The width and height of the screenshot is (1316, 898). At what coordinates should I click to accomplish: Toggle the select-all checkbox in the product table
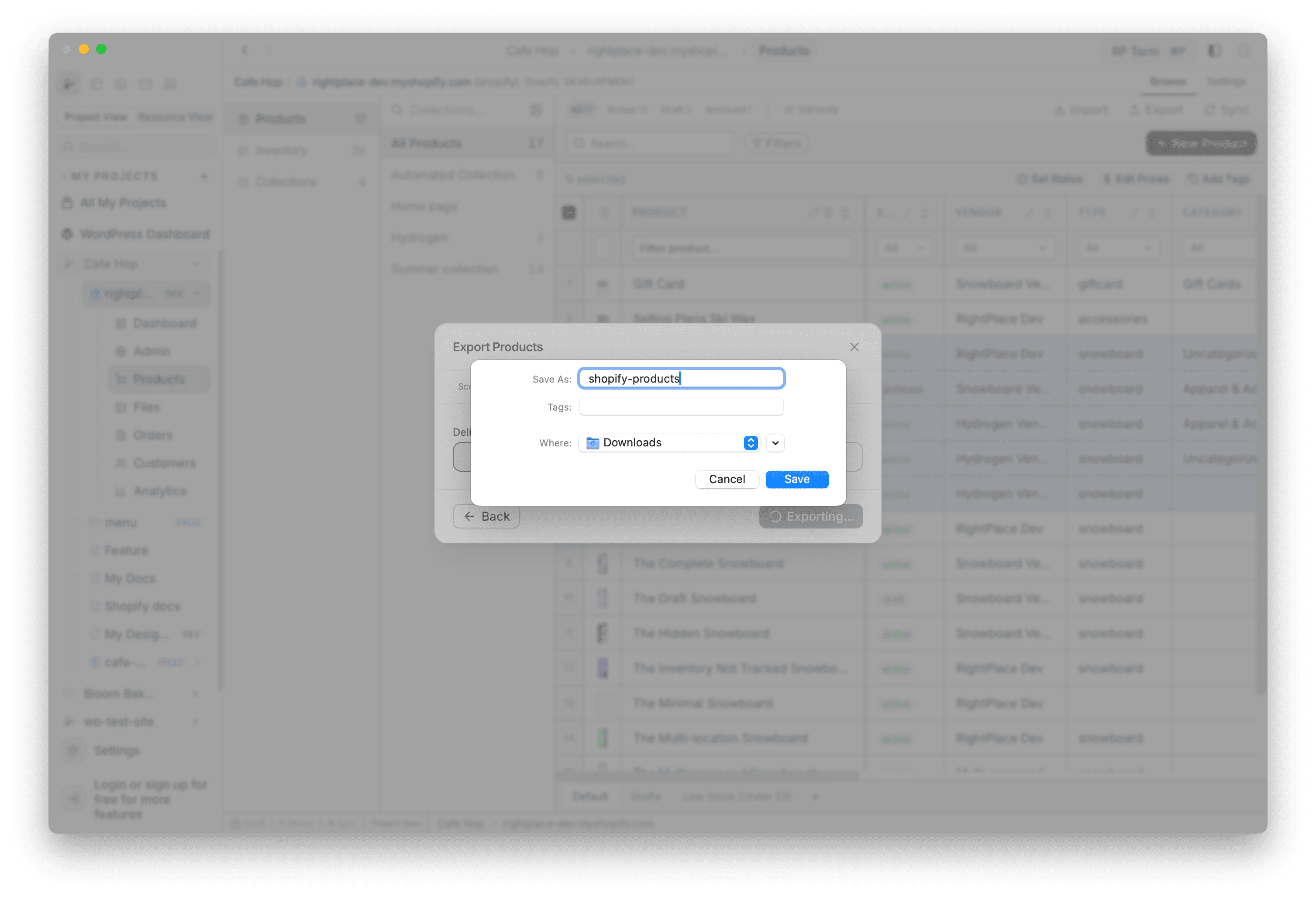[568, 212]
